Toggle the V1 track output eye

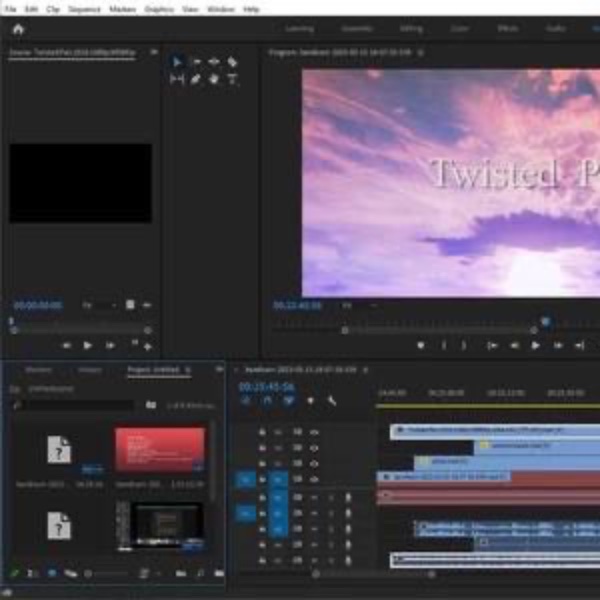pyautogui.click(x=314, y=479)
